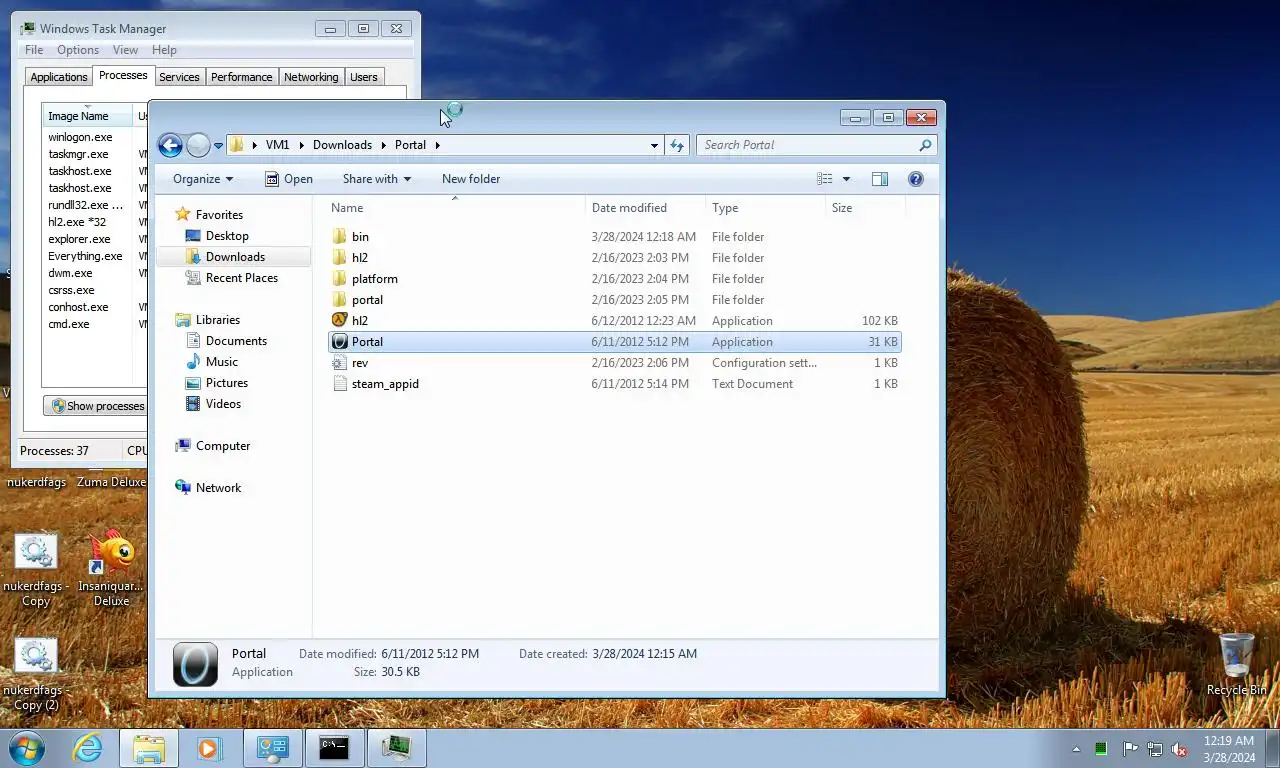Open the Videos library

(223, 404)
